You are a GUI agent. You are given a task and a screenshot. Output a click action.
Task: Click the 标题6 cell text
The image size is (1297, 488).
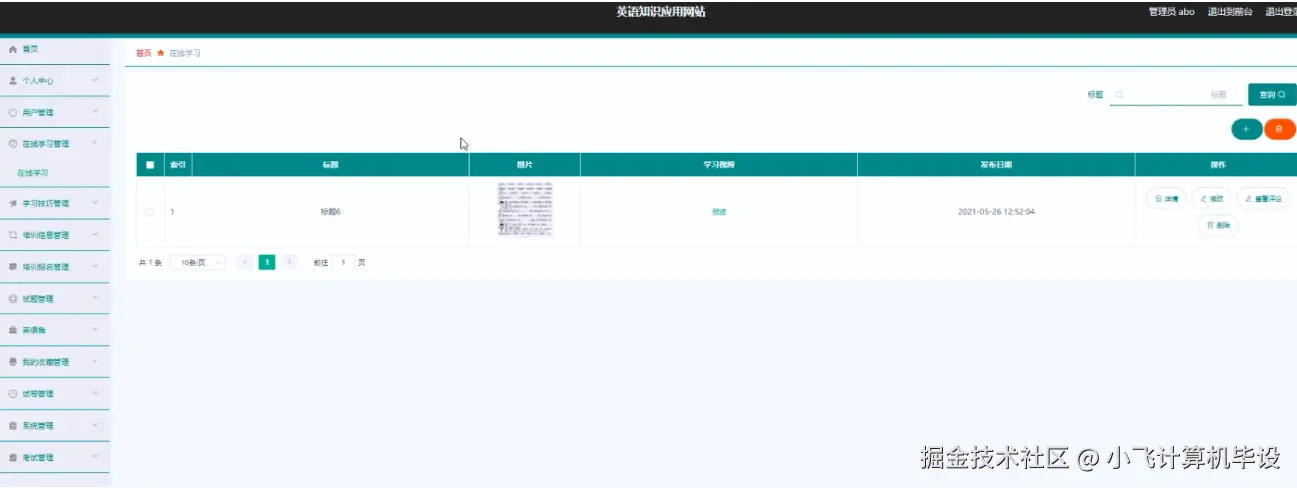tap(330, 212)
